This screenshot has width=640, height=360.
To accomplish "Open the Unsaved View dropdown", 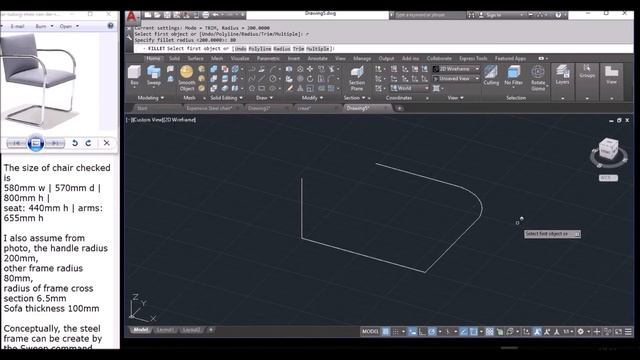I will point(456,78).
